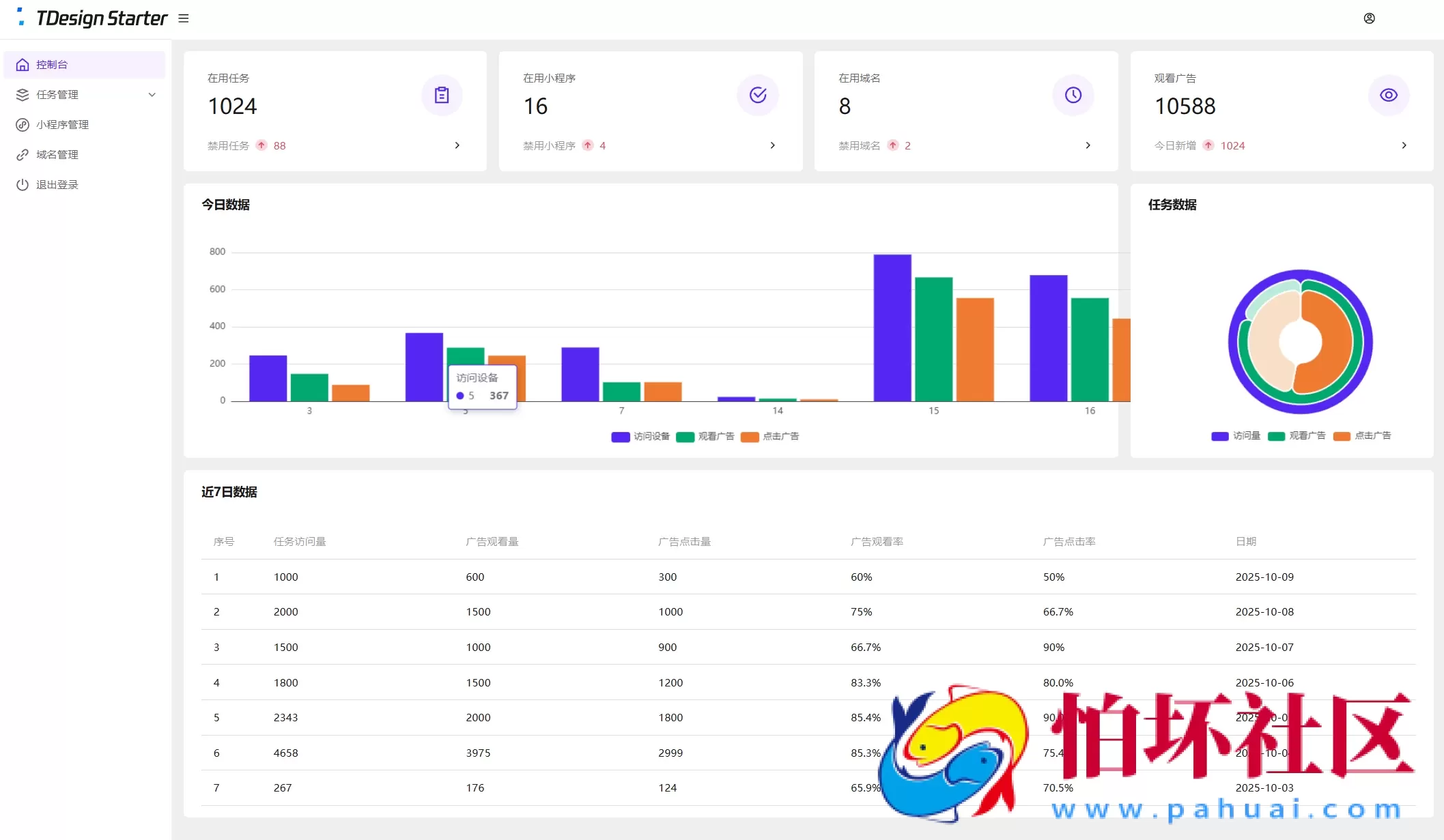The height and width of the screenshot is (840, 1444).
Task: Click the clock icon in 在用域名 card
Action: coord(1073,96)
